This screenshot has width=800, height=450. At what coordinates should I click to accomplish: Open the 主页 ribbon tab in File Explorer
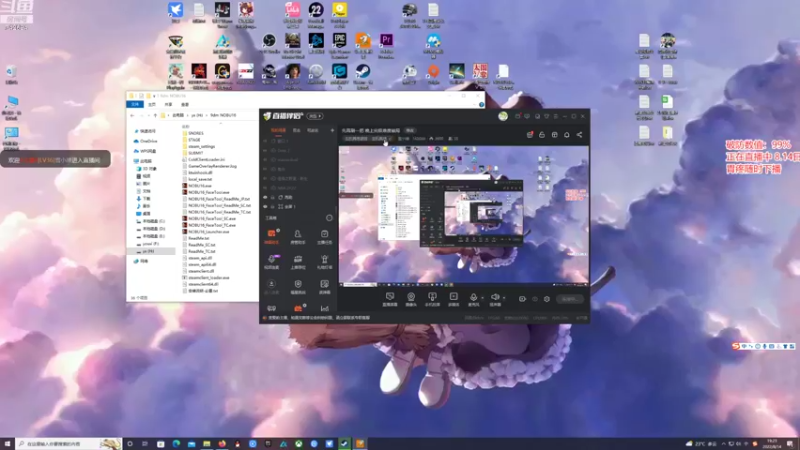(152, 104)
